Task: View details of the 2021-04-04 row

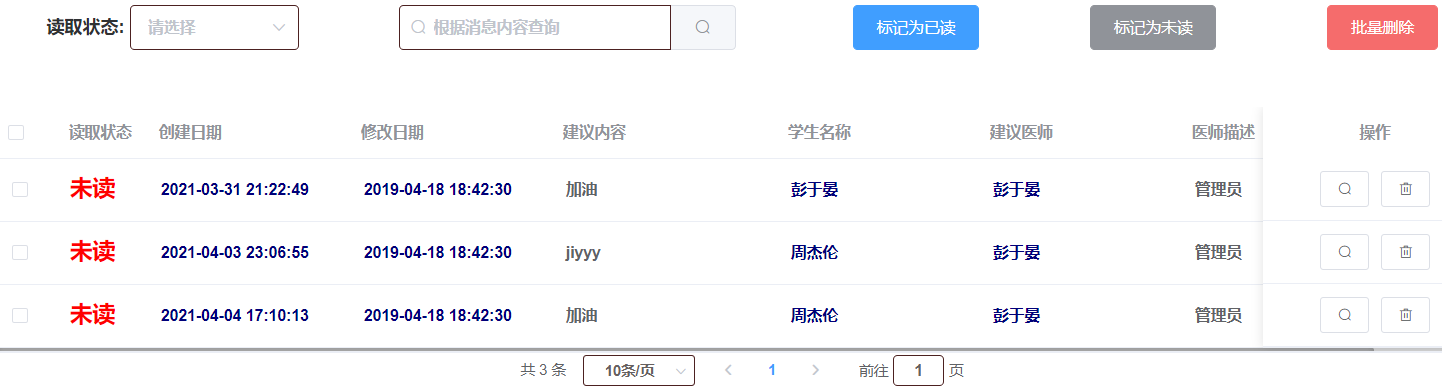Action: coord(1345,315)
